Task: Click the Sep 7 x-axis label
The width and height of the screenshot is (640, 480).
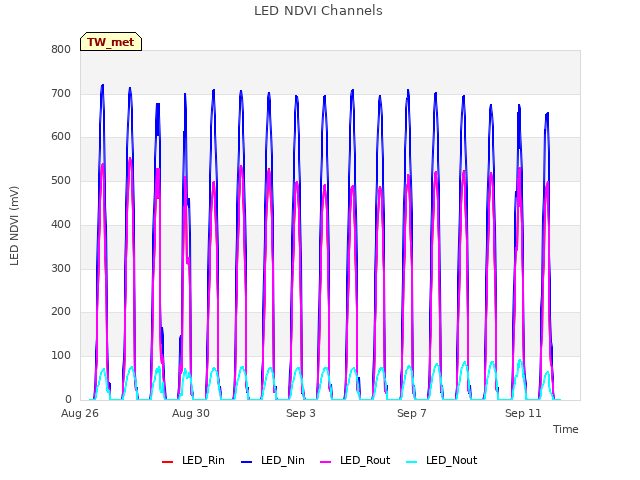Action: pos(412,413)
